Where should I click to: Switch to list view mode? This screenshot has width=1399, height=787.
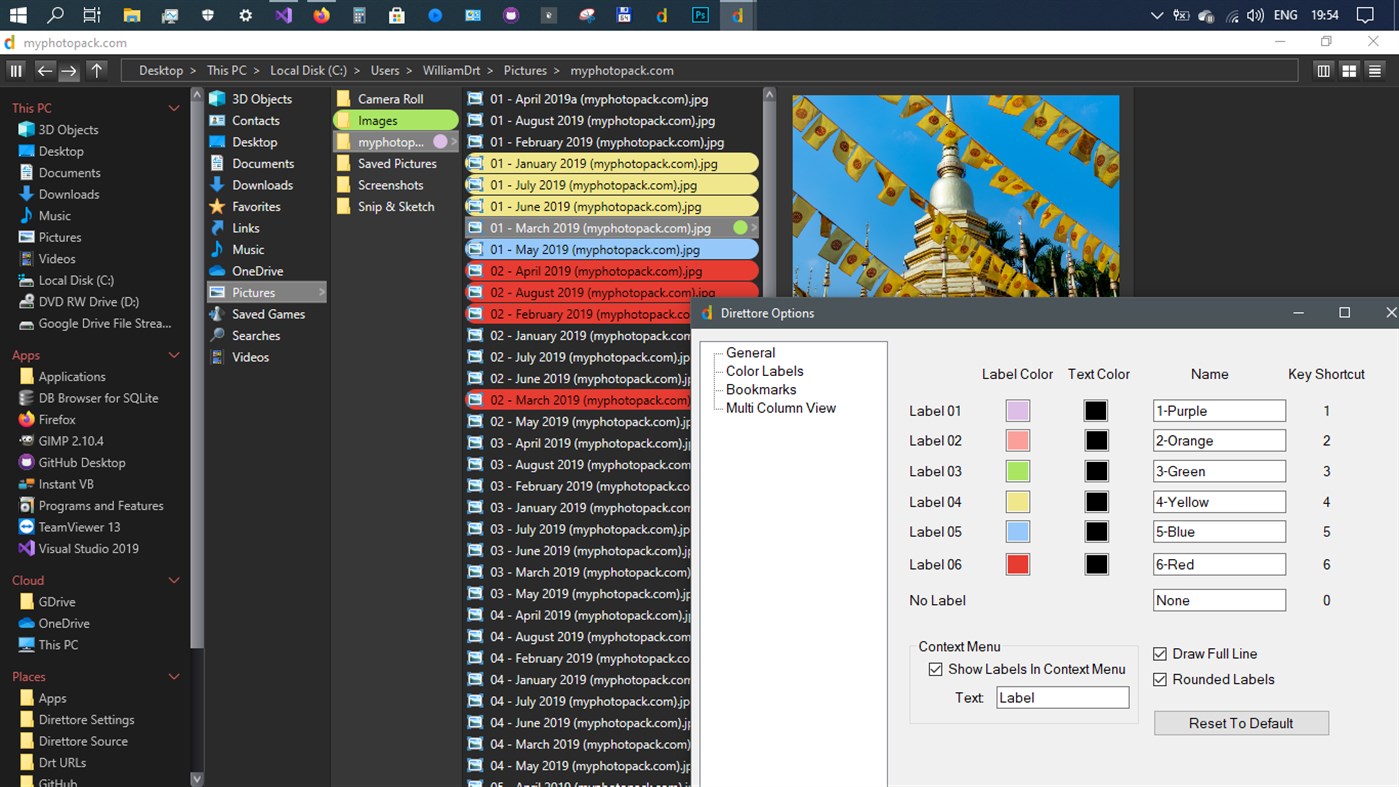click(x=1374, y=70)
